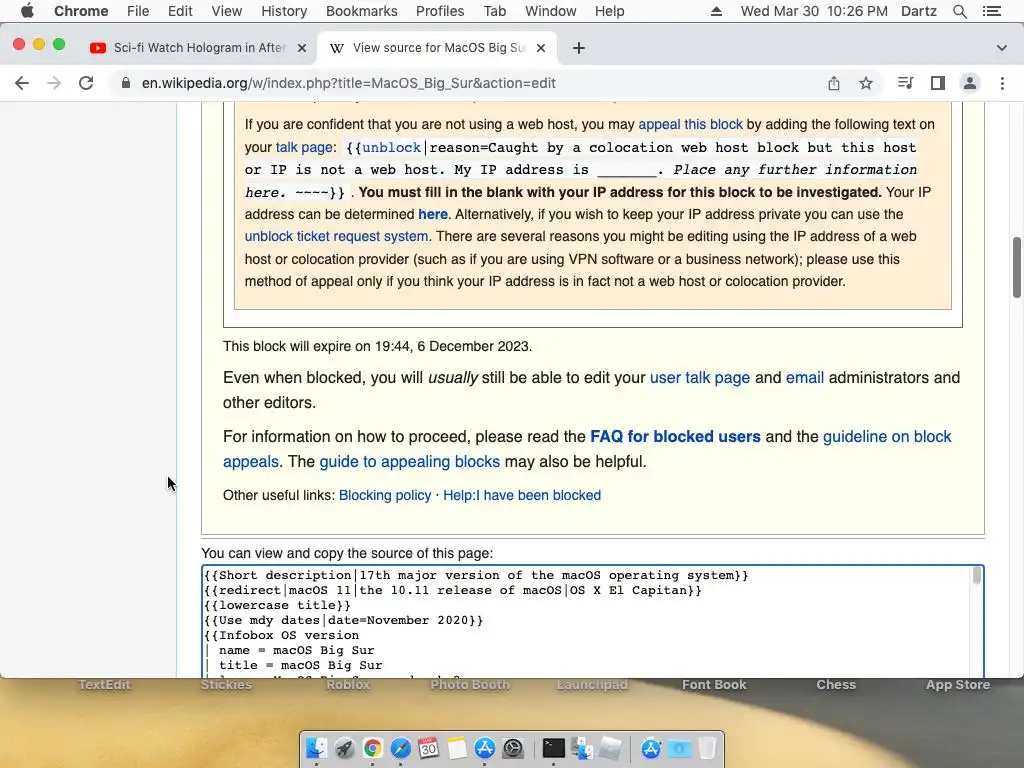Viewport: 1024px width, 768px height.
Task: Open a new tab with plus button
Action: 579,48
